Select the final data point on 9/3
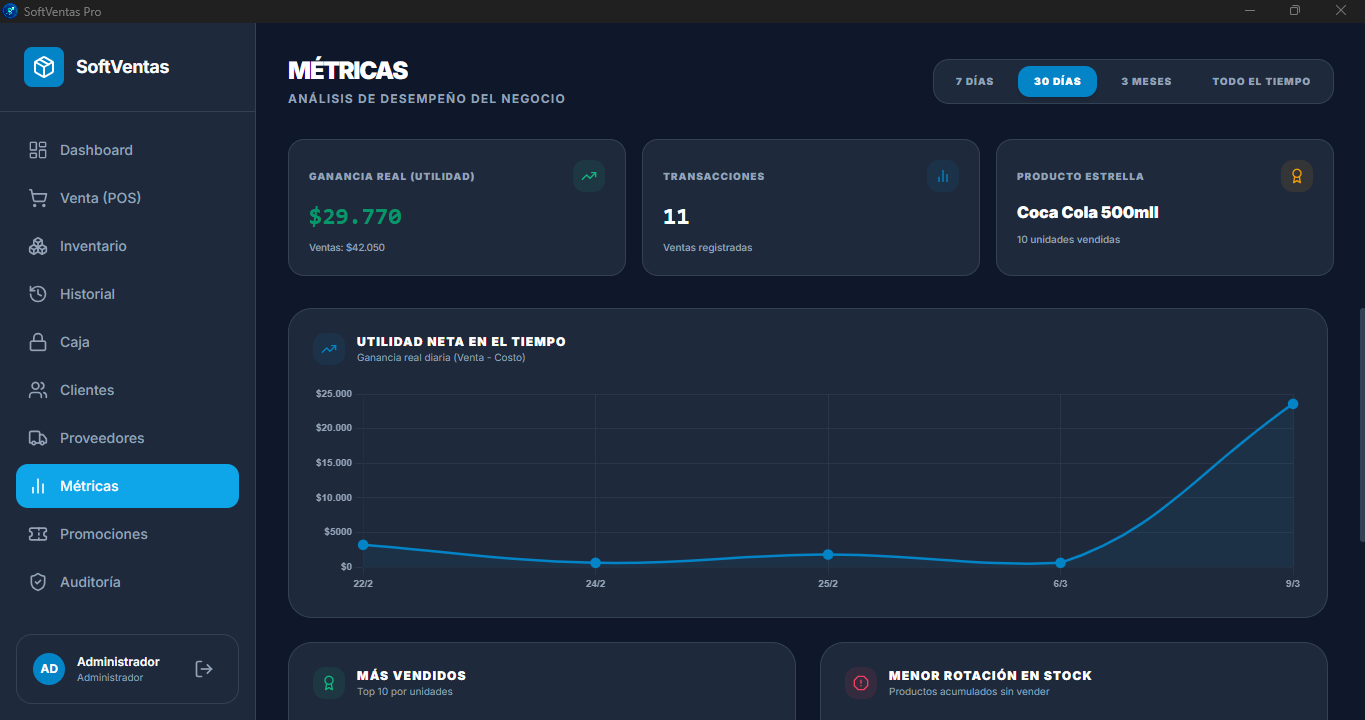 1292,403
